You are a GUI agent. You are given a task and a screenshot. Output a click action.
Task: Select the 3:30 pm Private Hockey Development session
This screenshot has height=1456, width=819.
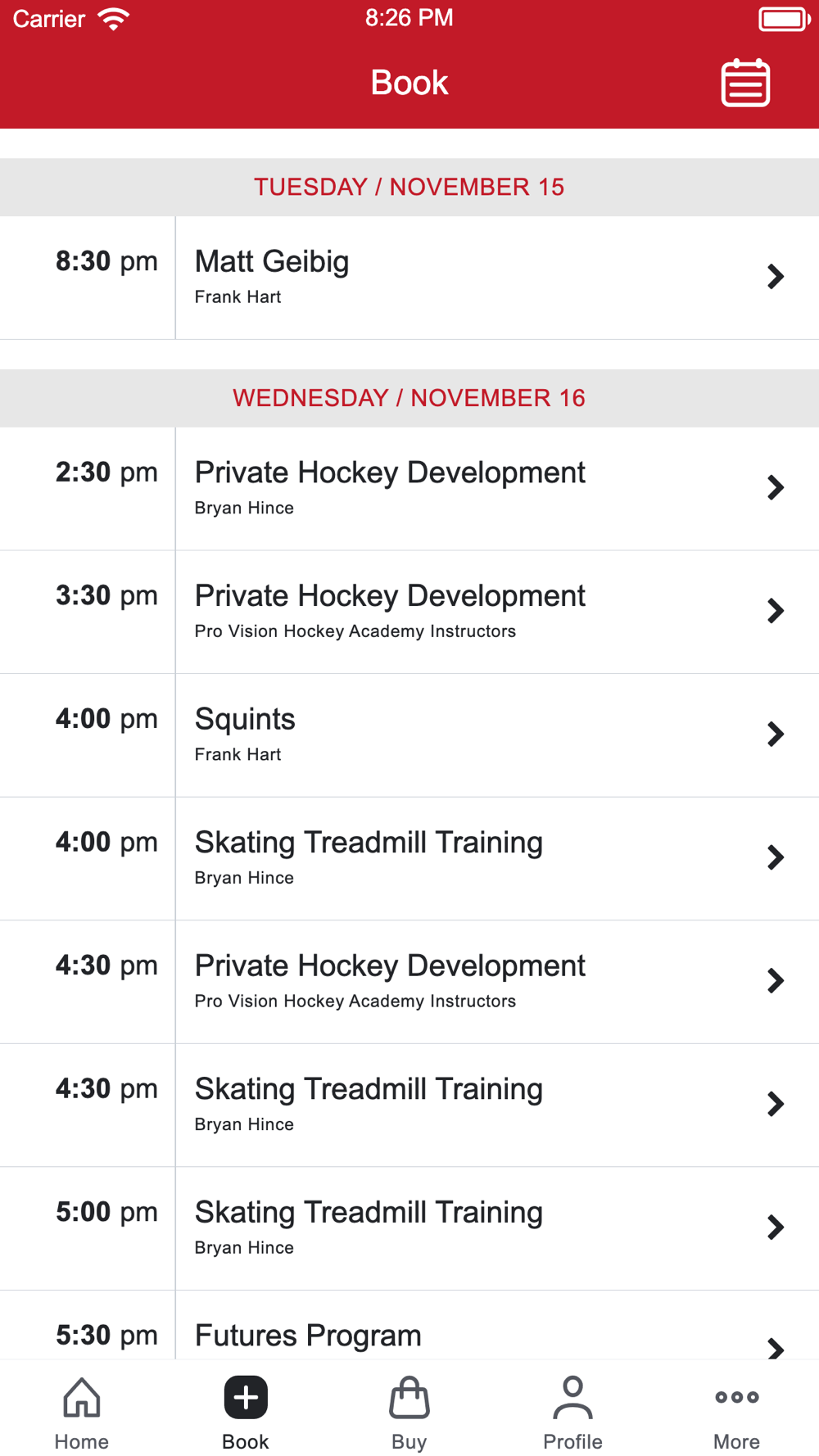[409, 612]
